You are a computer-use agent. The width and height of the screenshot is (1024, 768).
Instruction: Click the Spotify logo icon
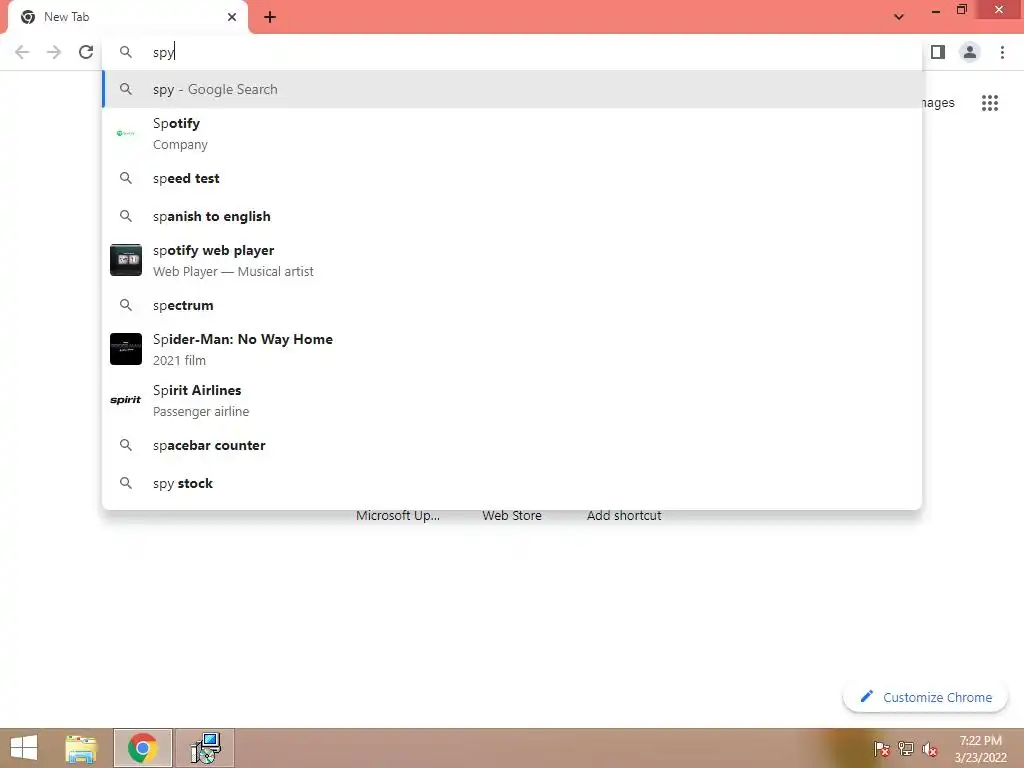tap(125, 133)
